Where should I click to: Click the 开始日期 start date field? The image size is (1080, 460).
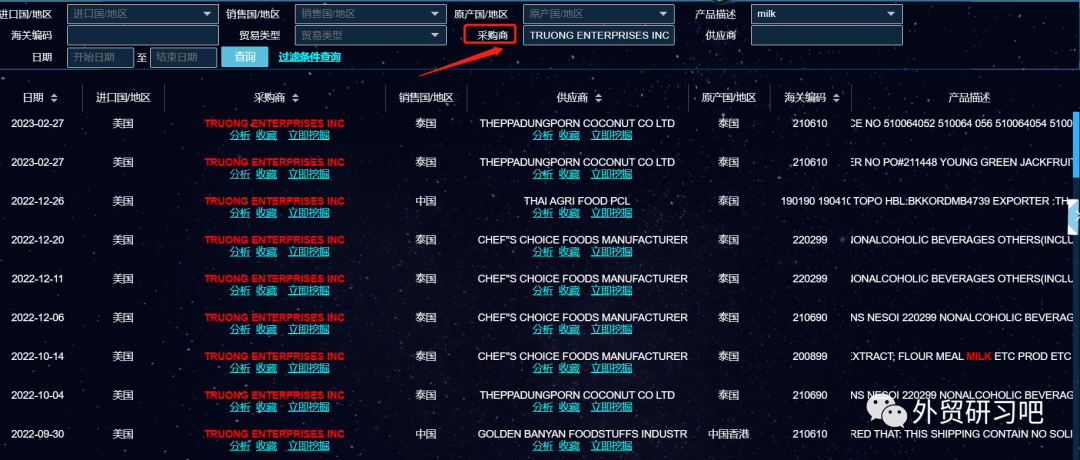click(x=101, y=57)
